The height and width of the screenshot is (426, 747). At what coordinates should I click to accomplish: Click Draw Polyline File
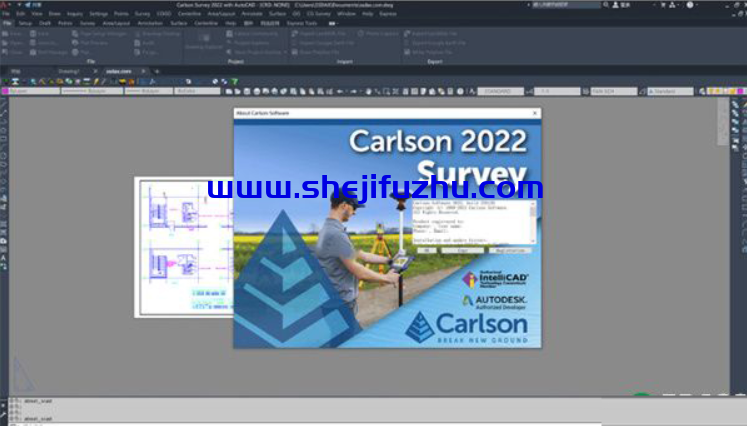click(x=315, y=52)
